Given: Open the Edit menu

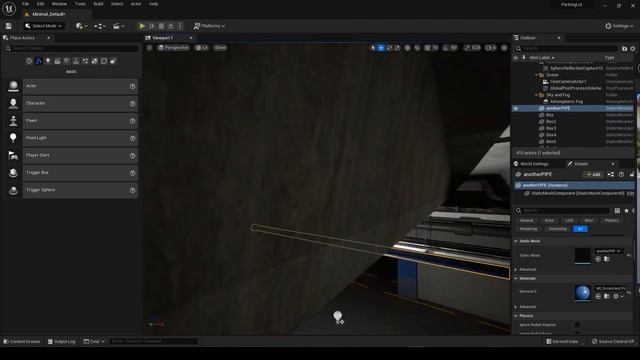Looking at the screenshot, I should (40, 4).
